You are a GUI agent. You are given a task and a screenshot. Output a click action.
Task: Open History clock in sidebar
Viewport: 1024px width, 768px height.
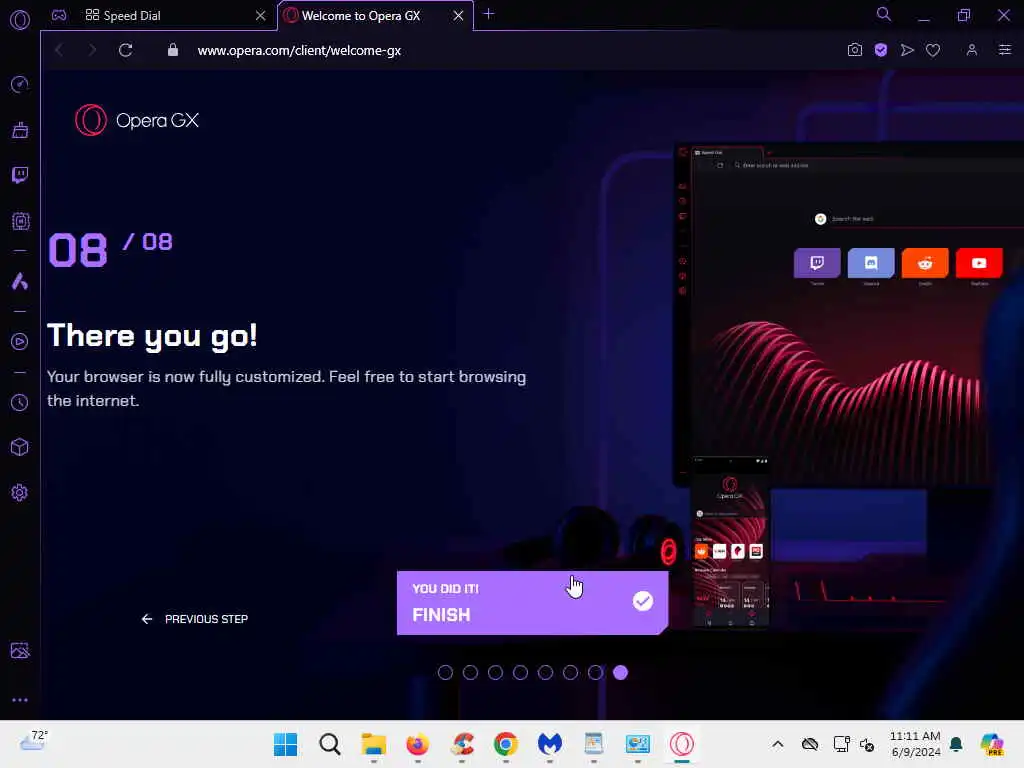tap(20, 402)
